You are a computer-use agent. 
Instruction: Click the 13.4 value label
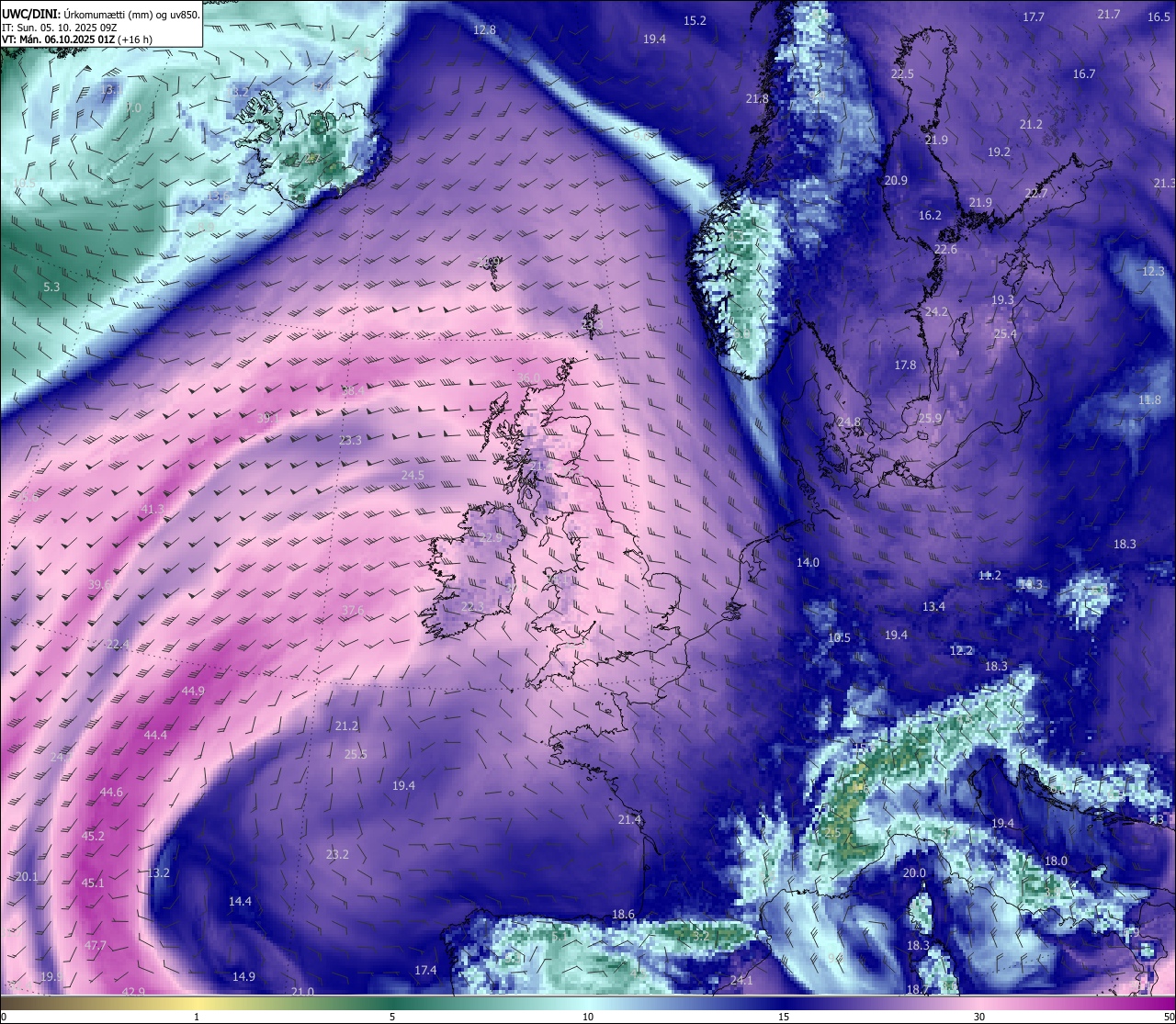(933, 606)
